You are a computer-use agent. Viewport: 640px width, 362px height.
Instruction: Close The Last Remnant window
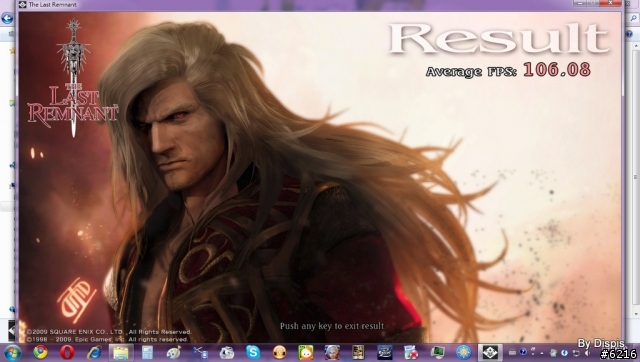pyautogui.click(x=611, y=3)
